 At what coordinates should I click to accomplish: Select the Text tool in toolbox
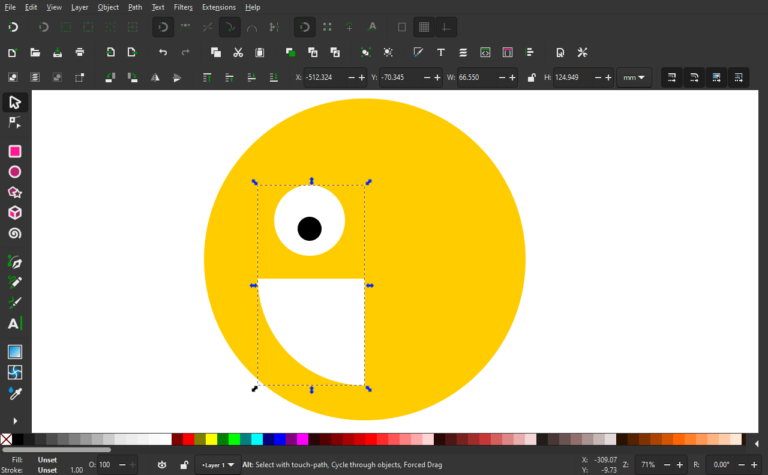tap(15, 323)
